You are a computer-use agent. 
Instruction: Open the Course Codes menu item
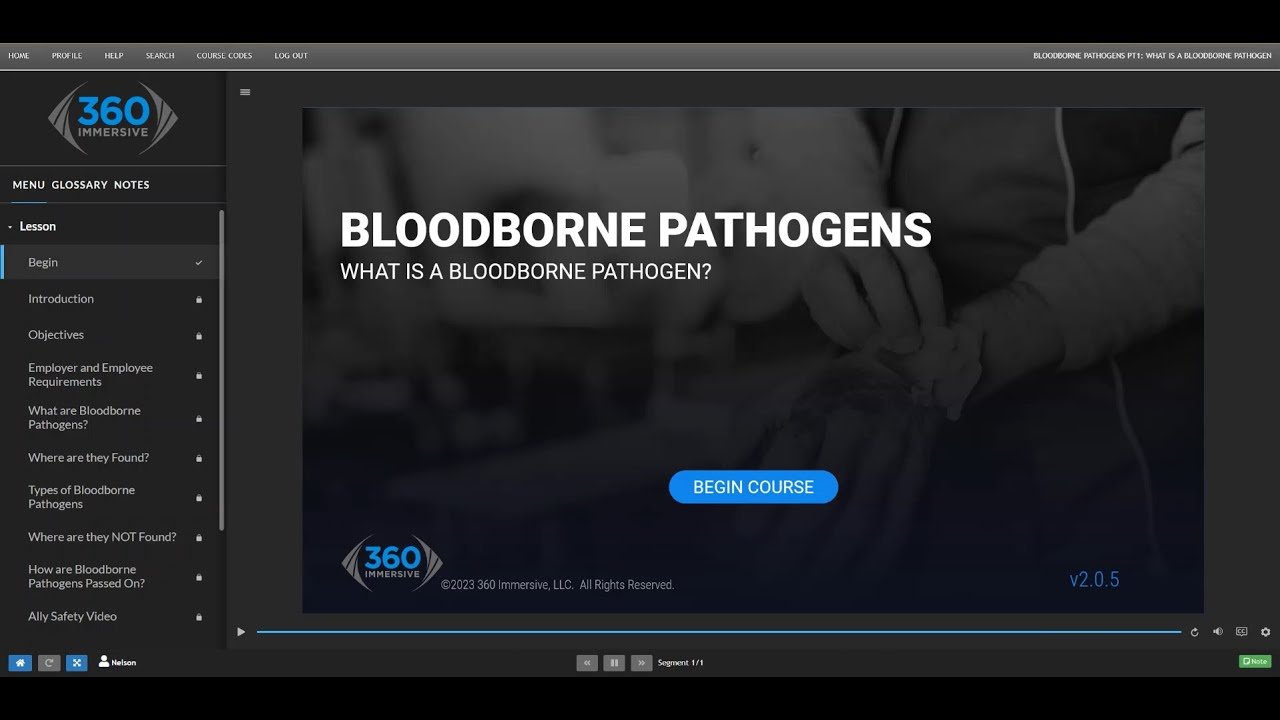[x=224, y=56]
